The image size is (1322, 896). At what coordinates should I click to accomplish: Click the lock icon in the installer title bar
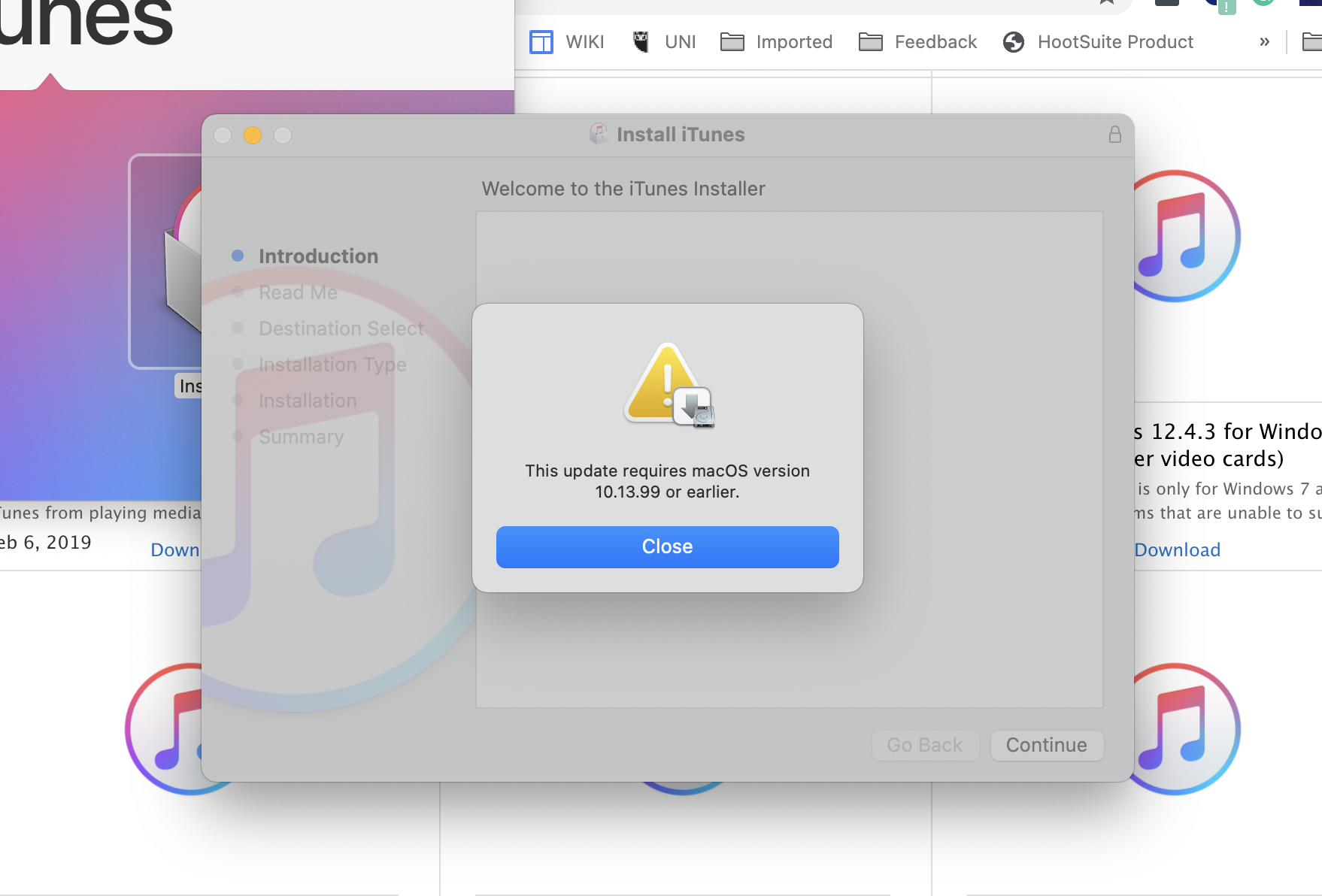tap(1114, 135)
